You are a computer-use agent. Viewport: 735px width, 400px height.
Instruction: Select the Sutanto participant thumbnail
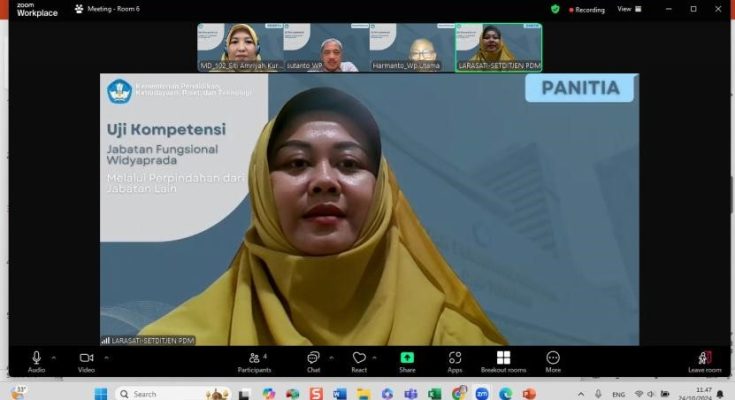[x=327, y=47]
